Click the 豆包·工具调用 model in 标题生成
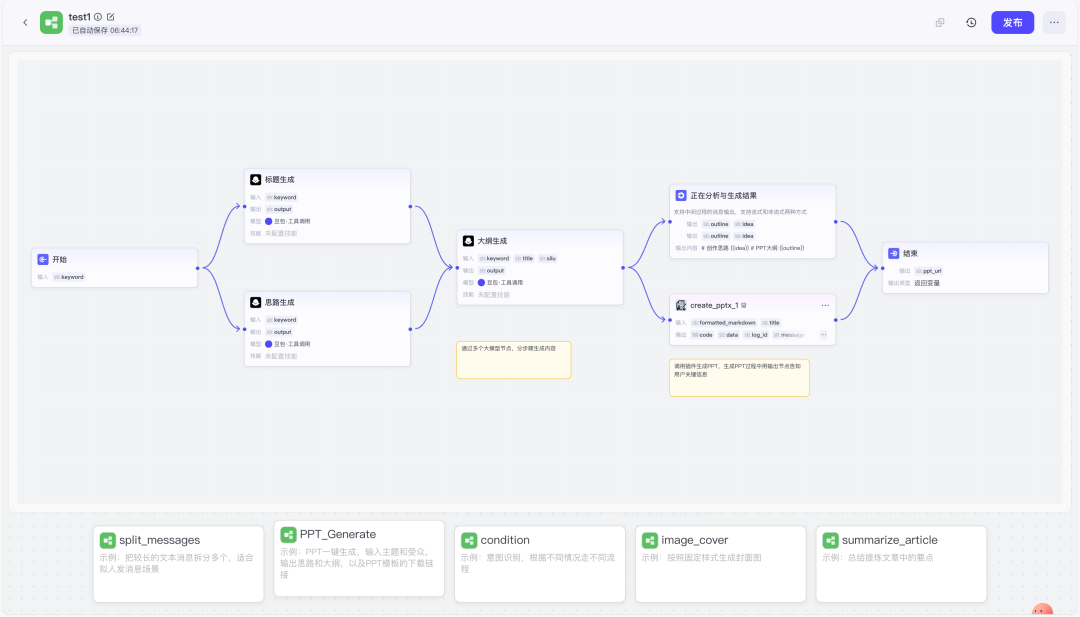This screenshot has width=1080, height=617. (292, 221)
